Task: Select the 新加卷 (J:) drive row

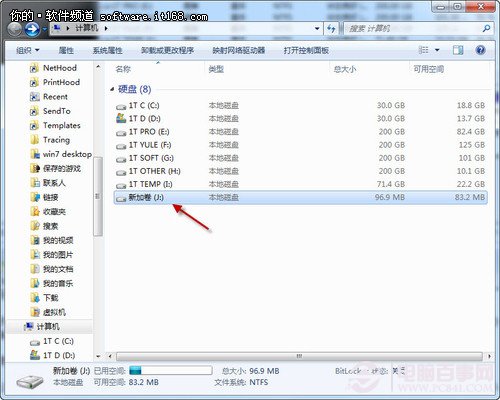Action: (300, 197)
